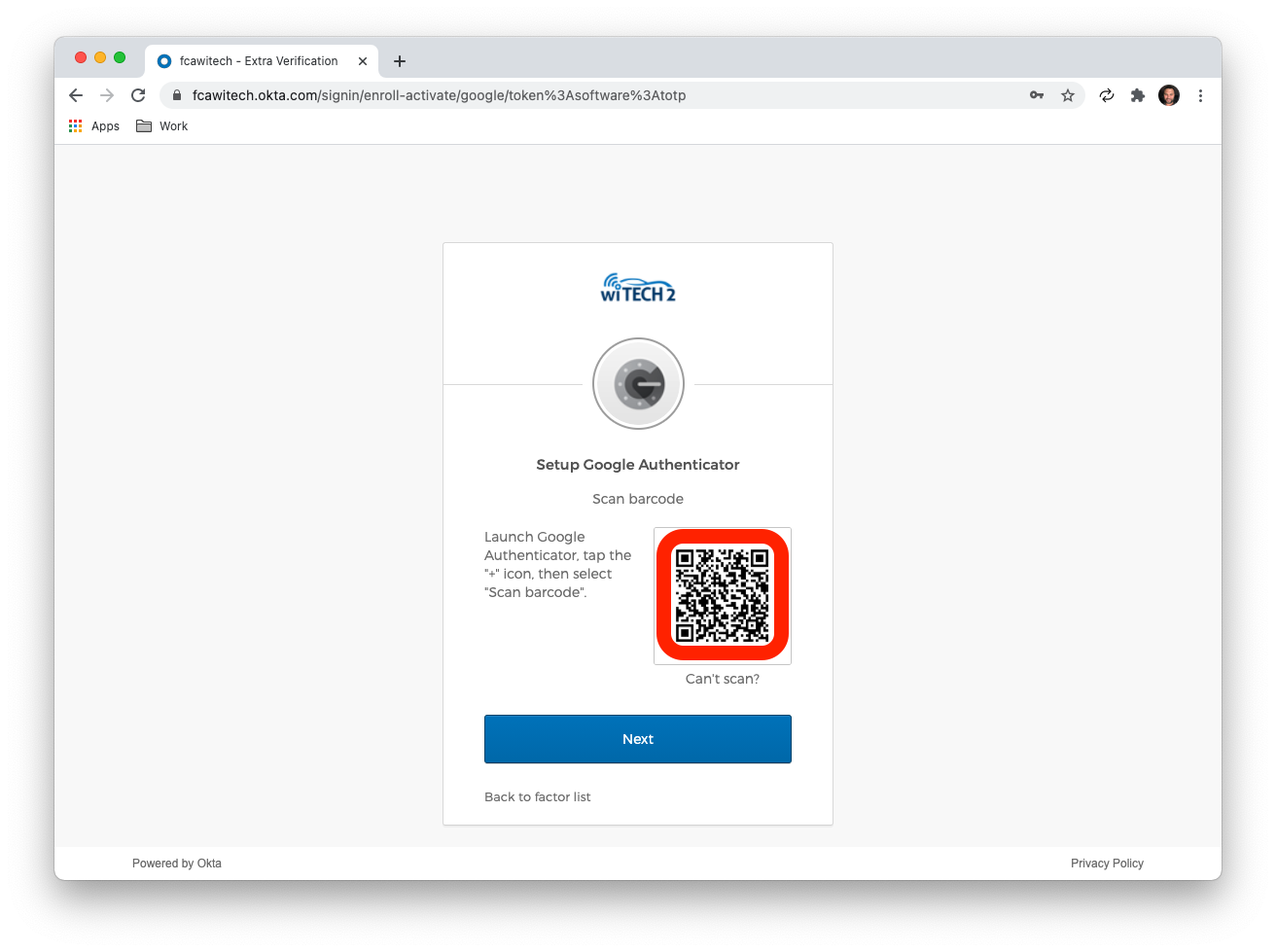Click the browser back arrow
1276x952 pixels.
[x=76, y=95]
